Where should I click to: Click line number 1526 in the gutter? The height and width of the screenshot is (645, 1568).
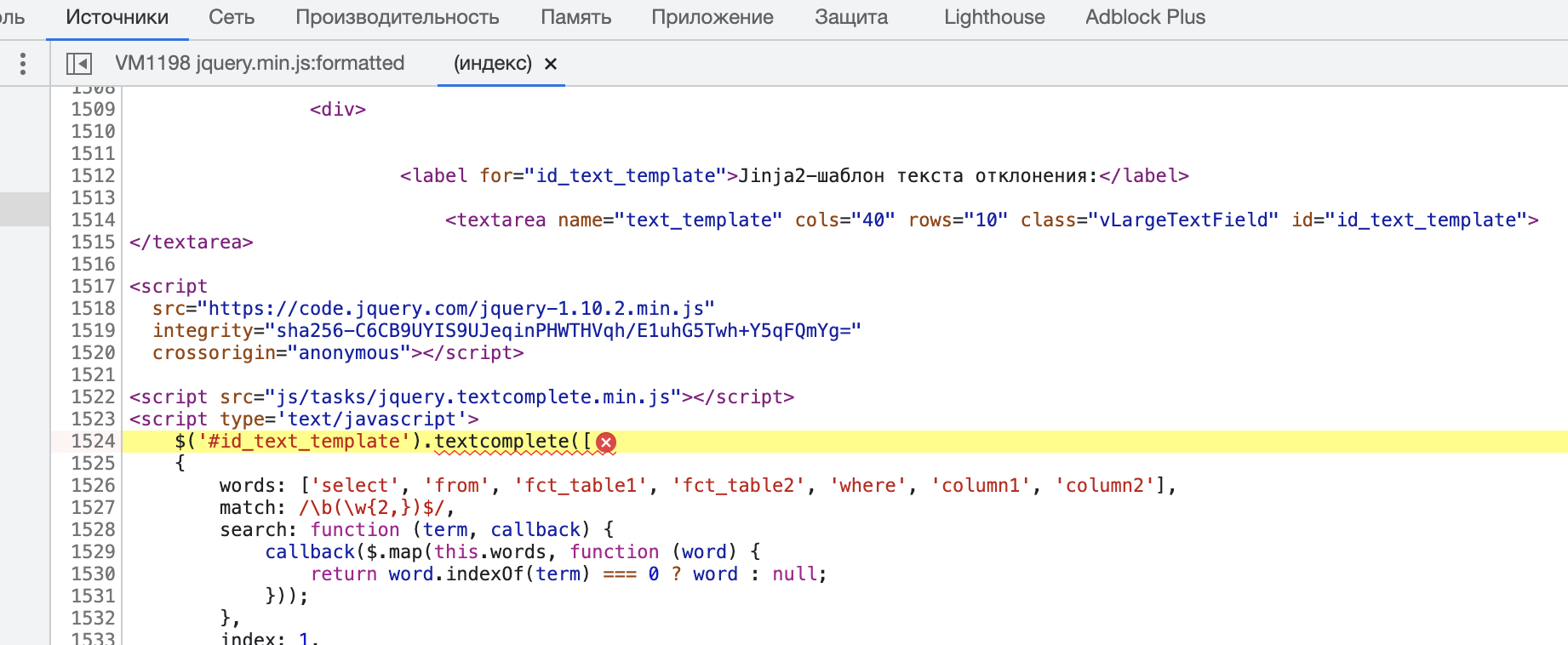tap(93, 485)
